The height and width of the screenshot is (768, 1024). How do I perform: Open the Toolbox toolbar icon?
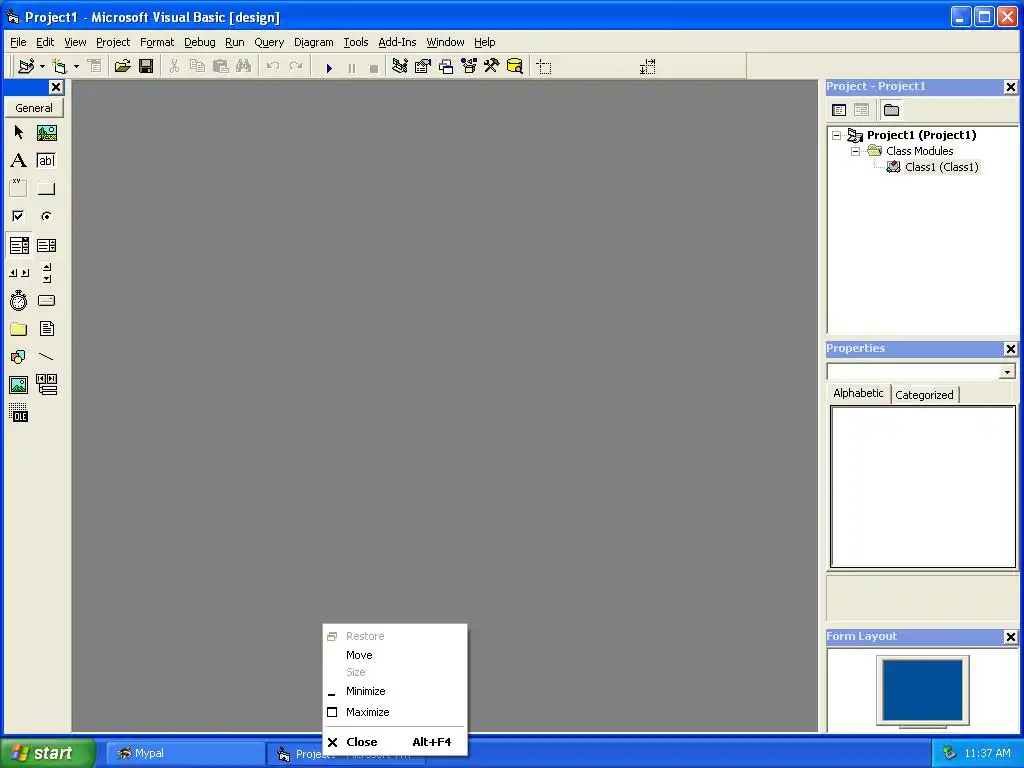click(492, 66)
